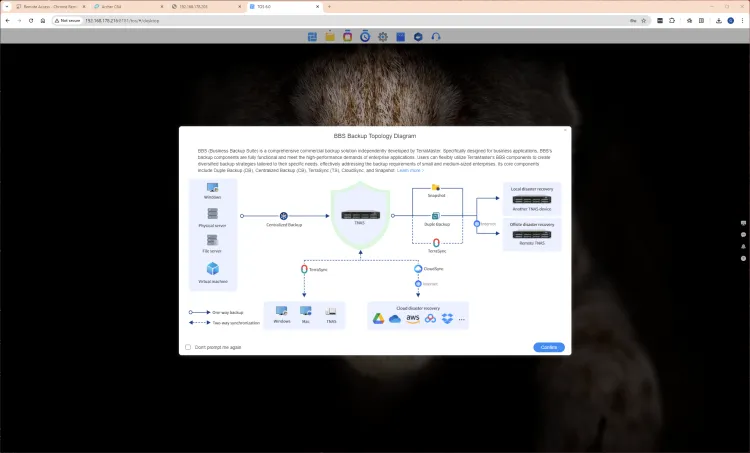Click the headset support icon in top dock
The height and width of the screenshot is (453, 750).
[x=436, y=37]
